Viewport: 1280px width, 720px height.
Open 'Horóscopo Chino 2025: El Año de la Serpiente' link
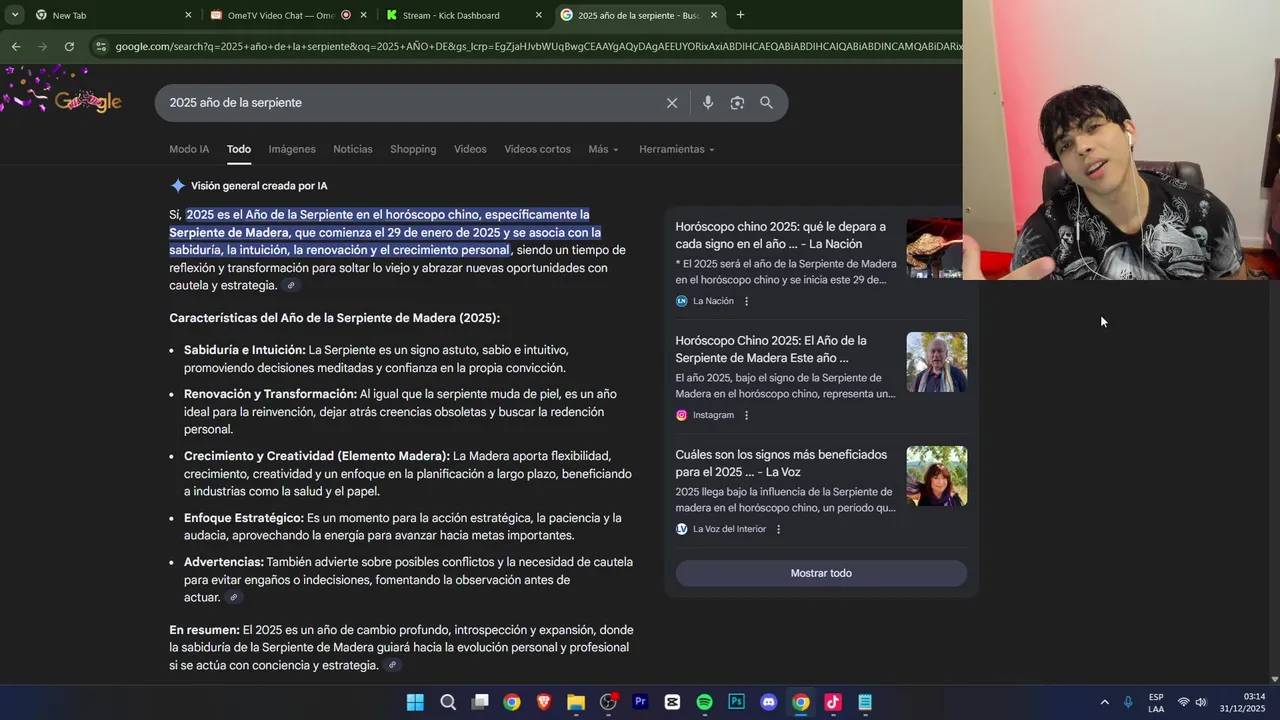point(771,349)
